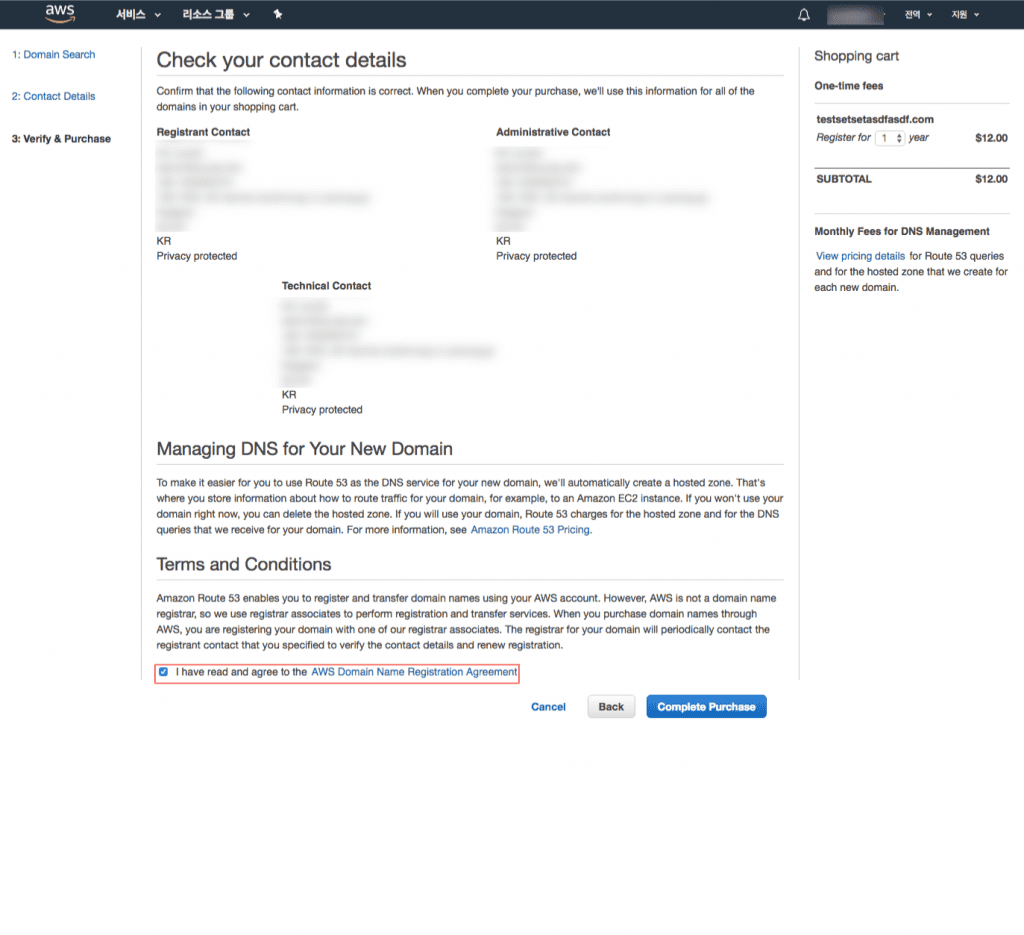1024x935 pixels.
Task: Click View pricing details link
Action: (x=860, y=256)
